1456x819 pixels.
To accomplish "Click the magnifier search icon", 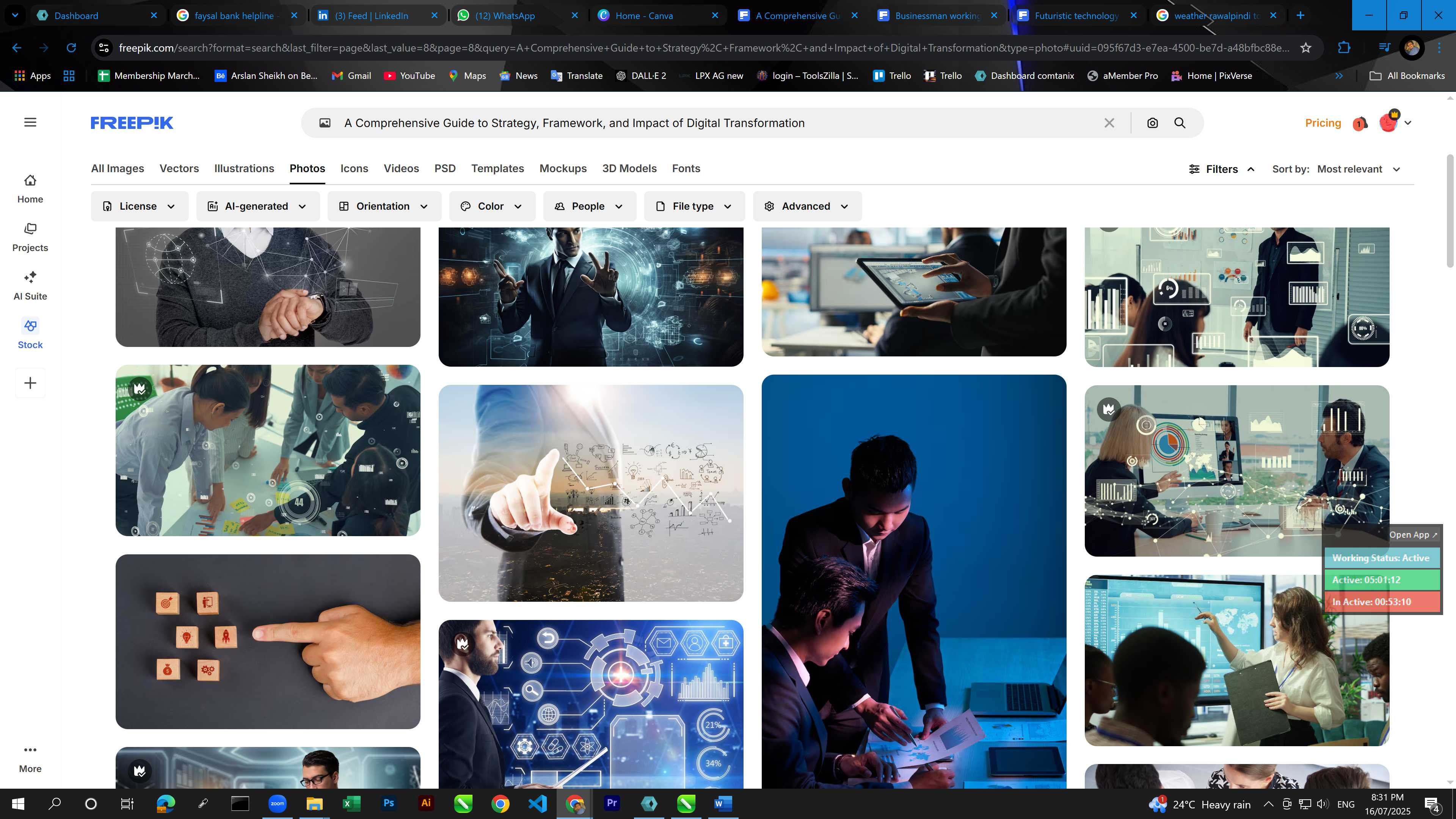I will 1180,122.
